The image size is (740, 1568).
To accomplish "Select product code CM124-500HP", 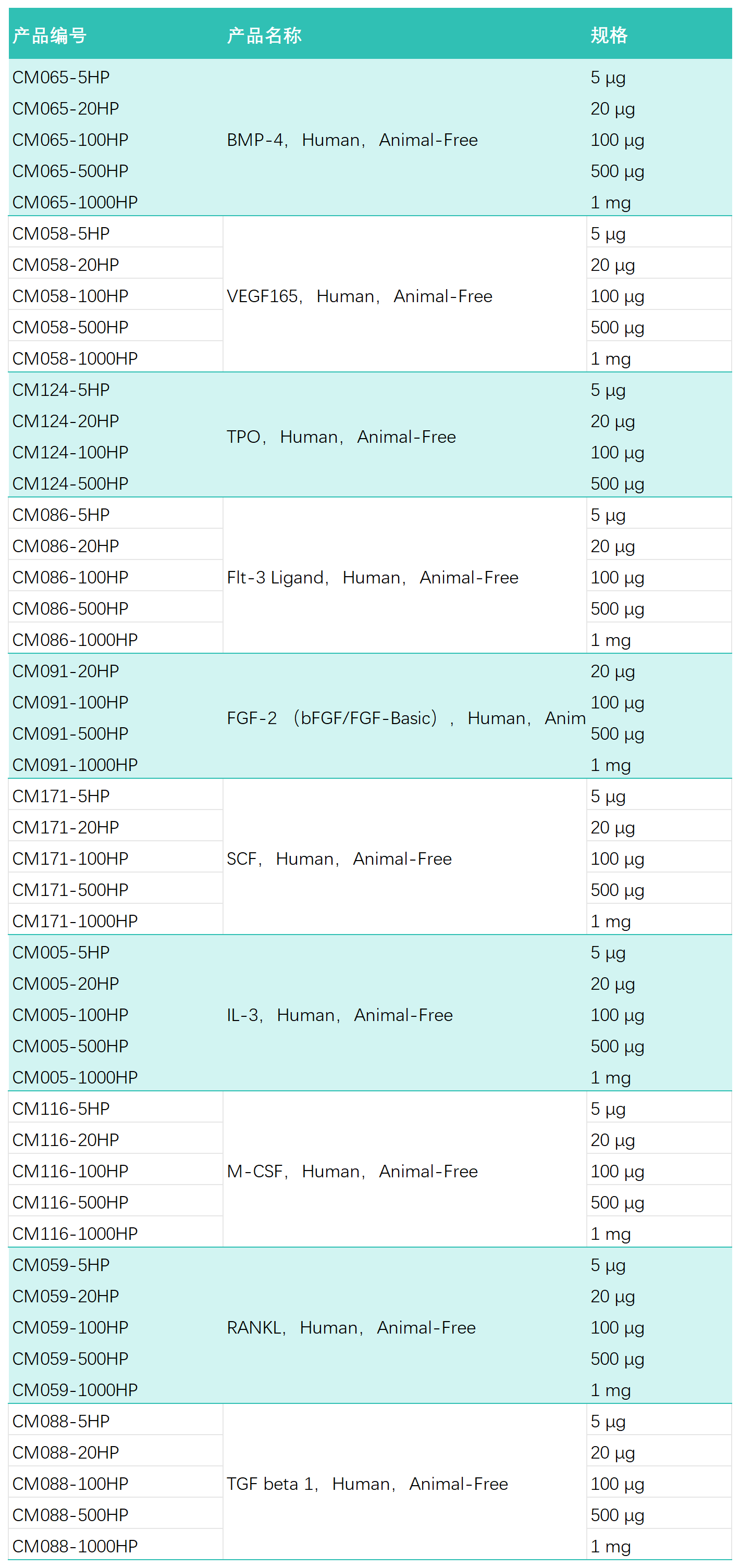I will tap(70, 483).
